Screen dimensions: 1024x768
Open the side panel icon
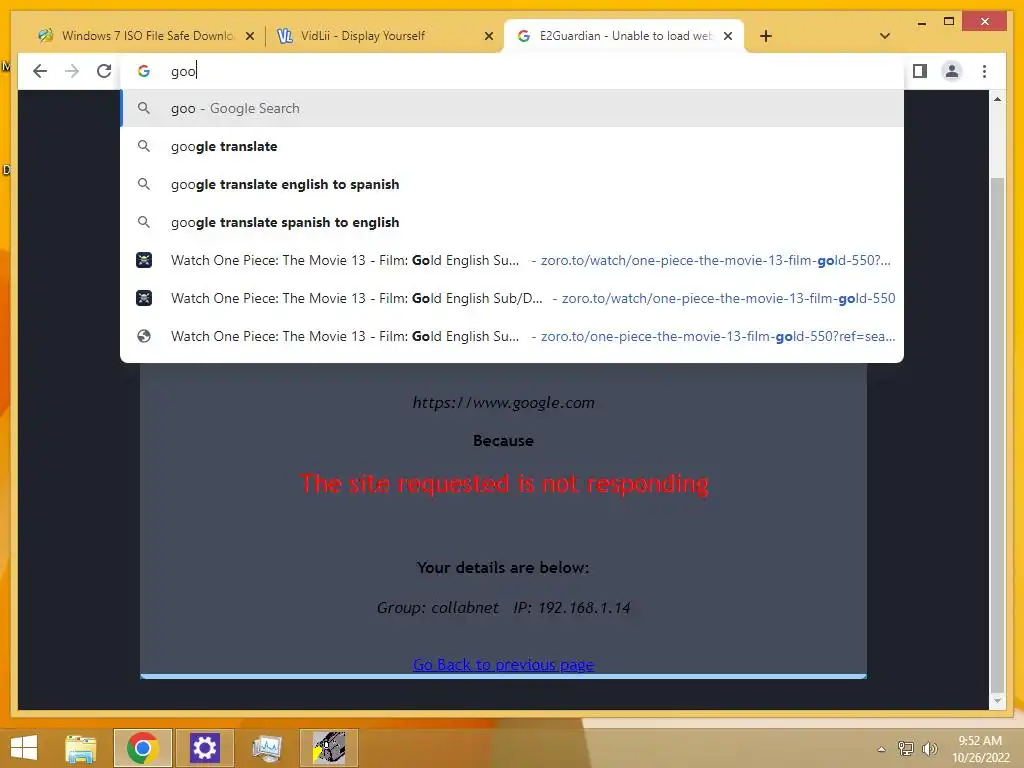click(920, 71)
